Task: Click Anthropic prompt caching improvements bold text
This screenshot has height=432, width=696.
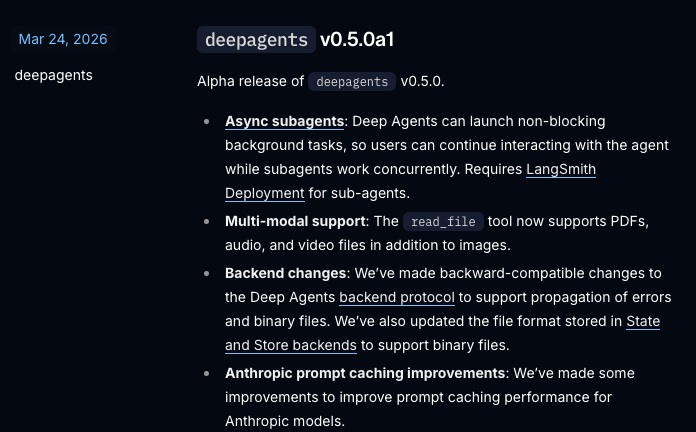Action: [x=365, y=373]
